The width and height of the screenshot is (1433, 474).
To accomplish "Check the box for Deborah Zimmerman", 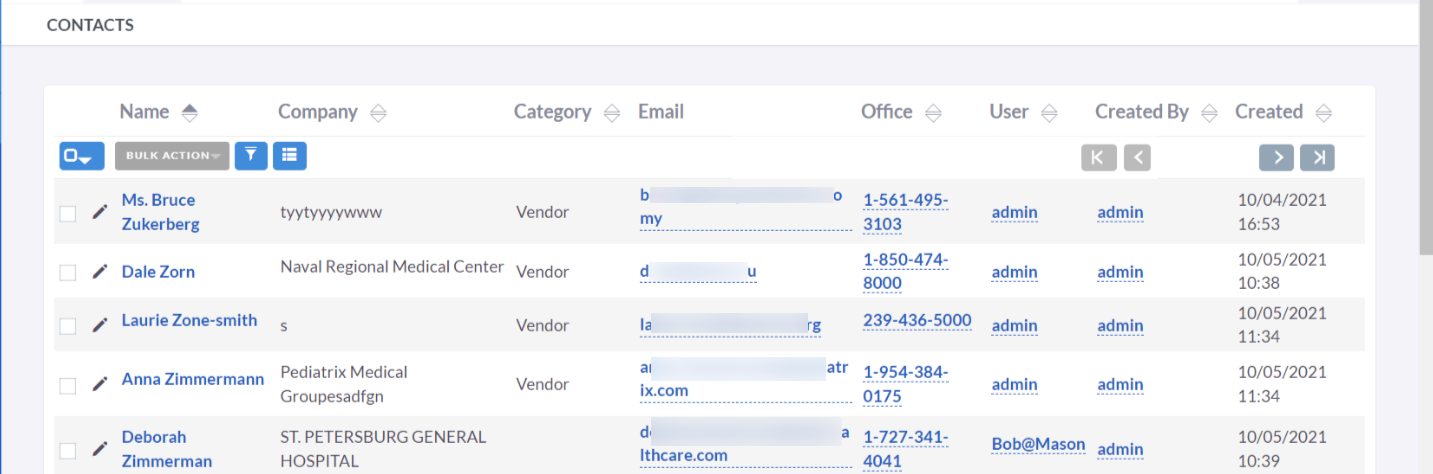I will coord(68,450).
